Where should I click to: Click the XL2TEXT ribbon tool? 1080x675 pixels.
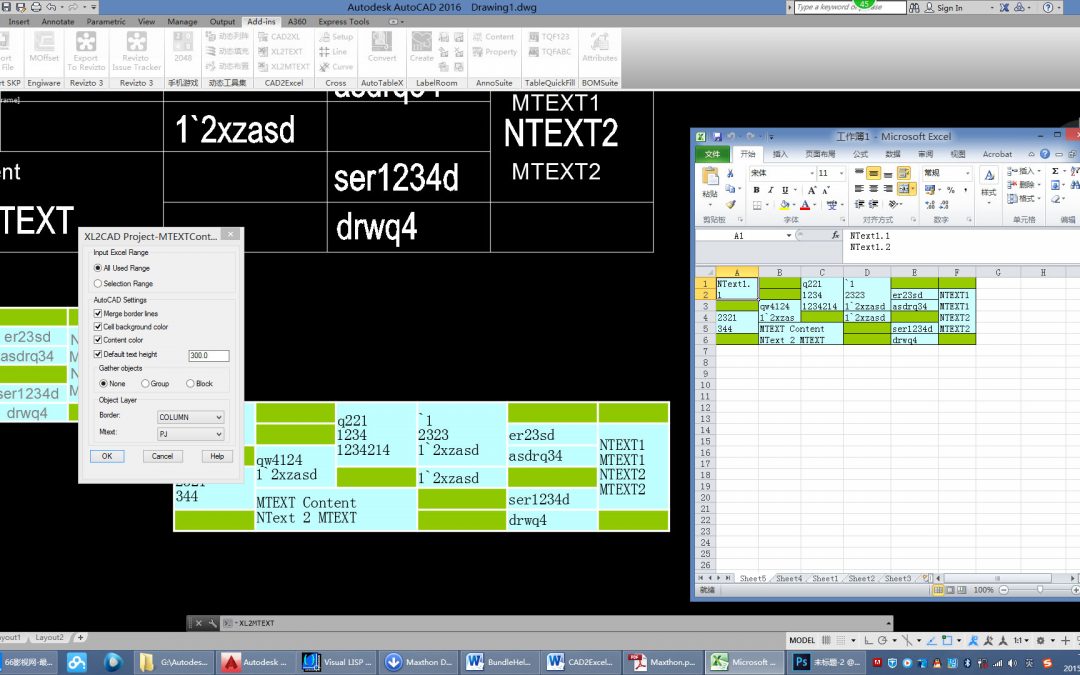[x=280, y=52]
